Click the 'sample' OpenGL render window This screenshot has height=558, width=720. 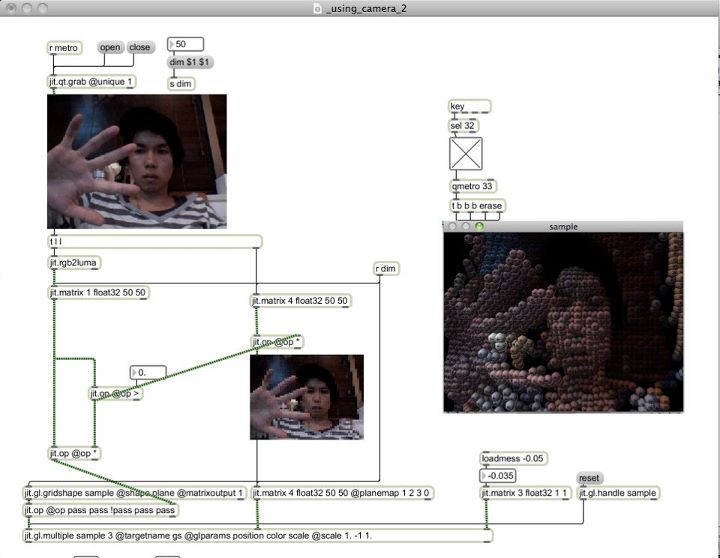pyautogui.click(x=563, y=322)
